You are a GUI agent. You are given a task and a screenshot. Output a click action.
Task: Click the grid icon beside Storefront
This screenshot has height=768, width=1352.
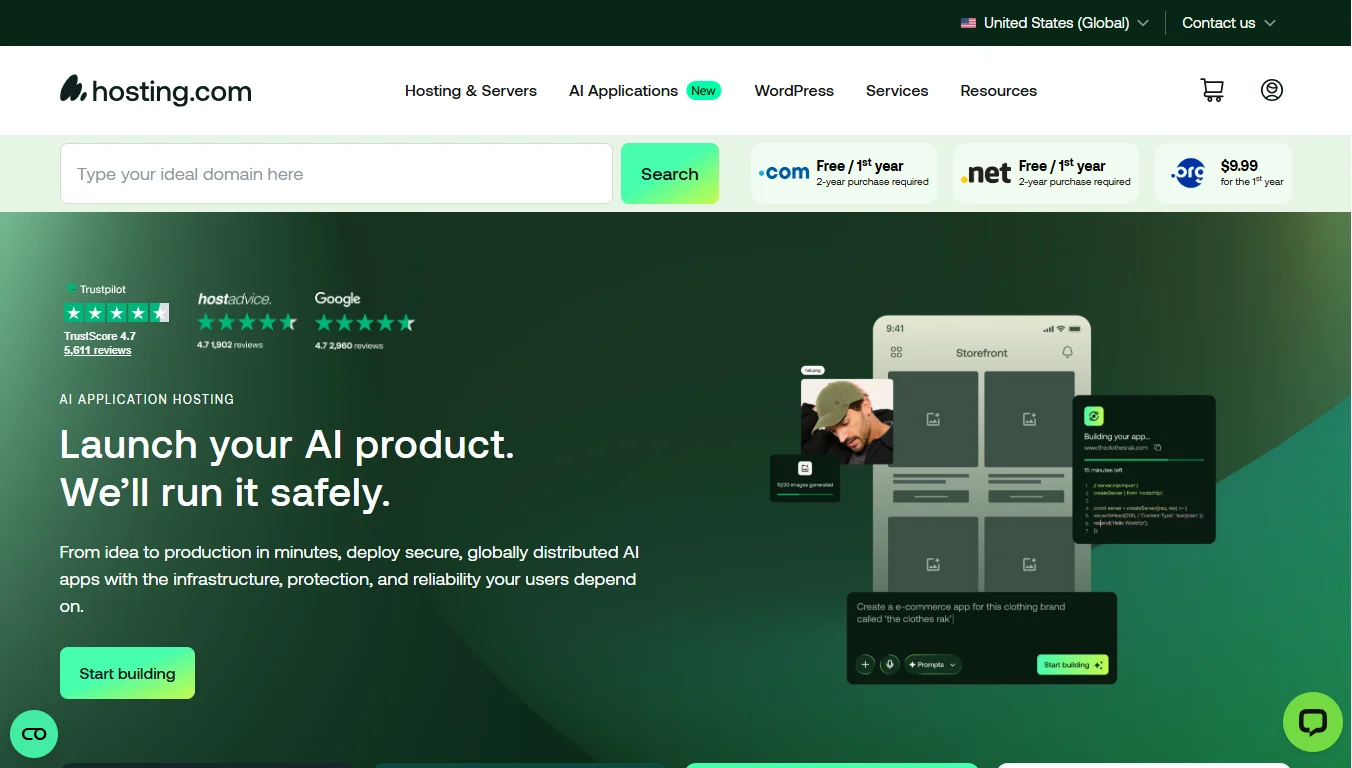tap(896, 352)
